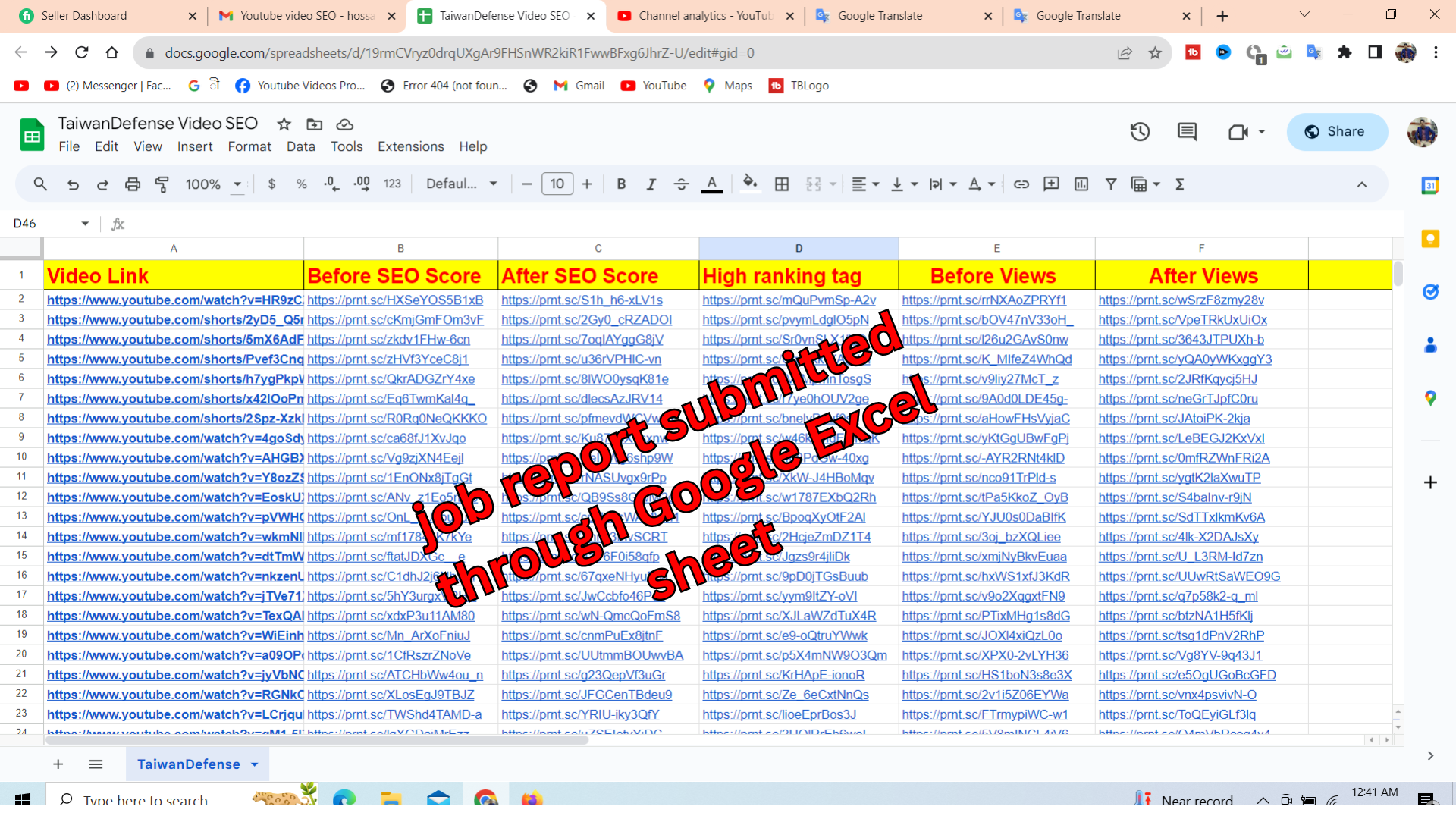Viewport: 1456px width, 819px height.
Task: Click the search menus magnifier icon
Action: (x=40, y=184)
